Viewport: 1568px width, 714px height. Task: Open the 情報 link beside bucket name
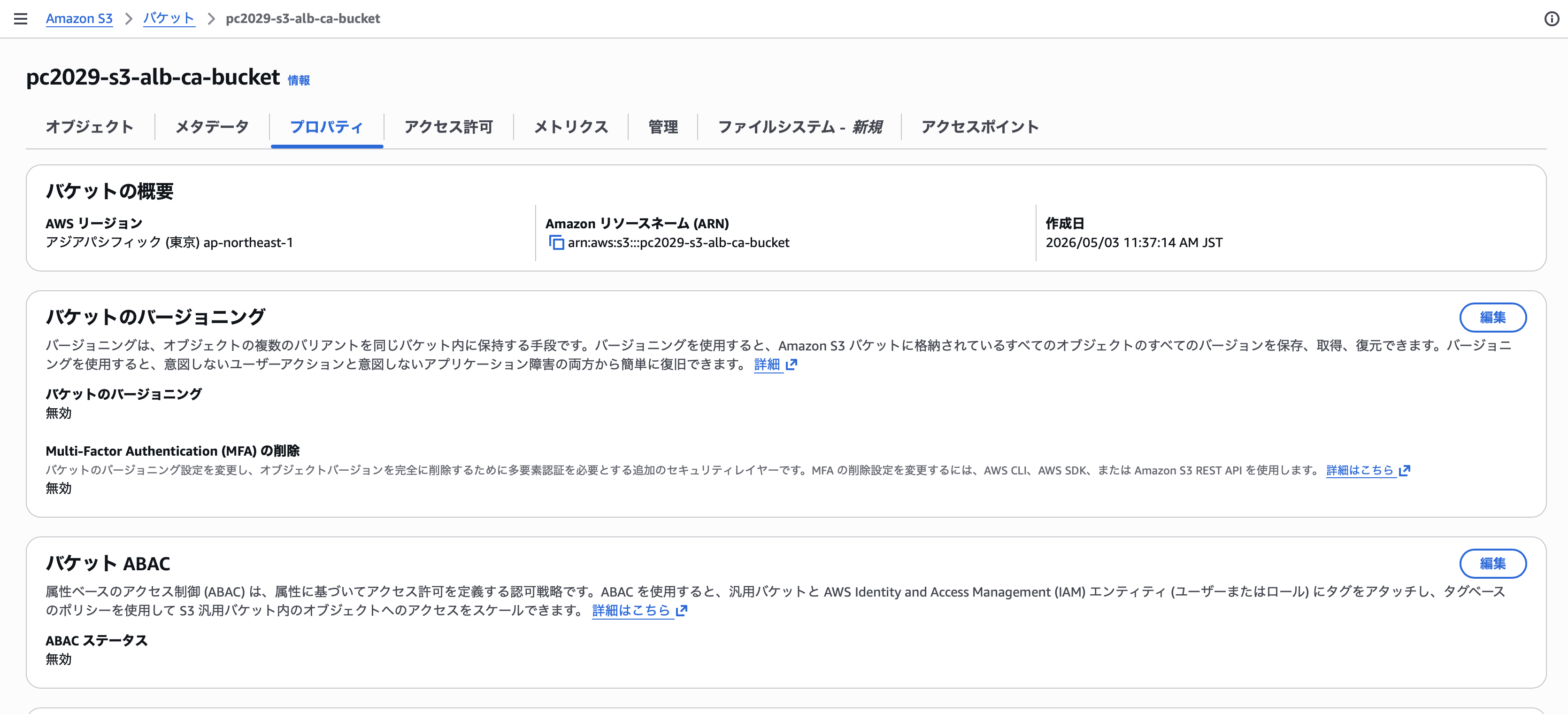tap(299, 80)
